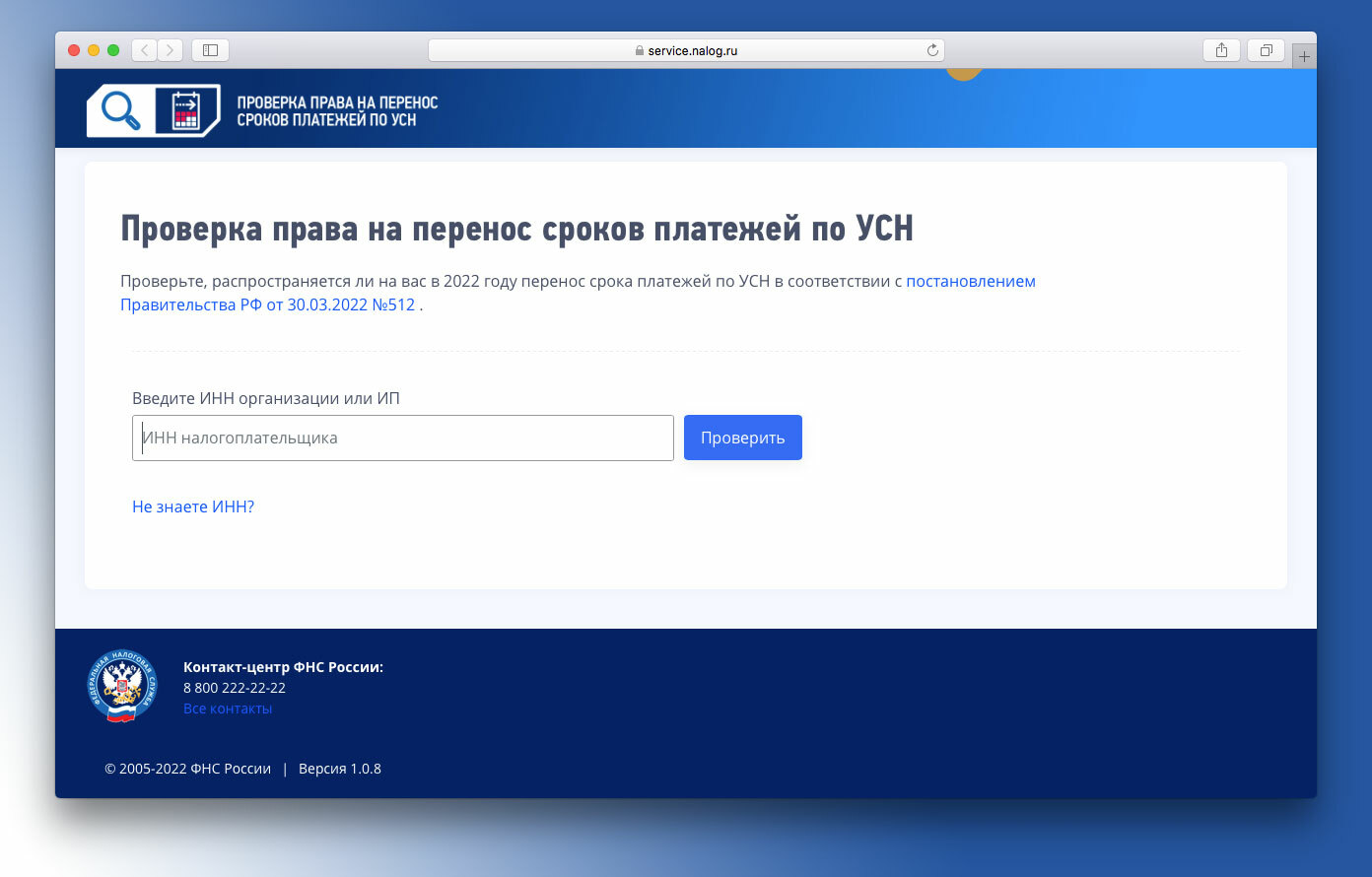Click the Safari back arrow button

[x=145, y=50]
